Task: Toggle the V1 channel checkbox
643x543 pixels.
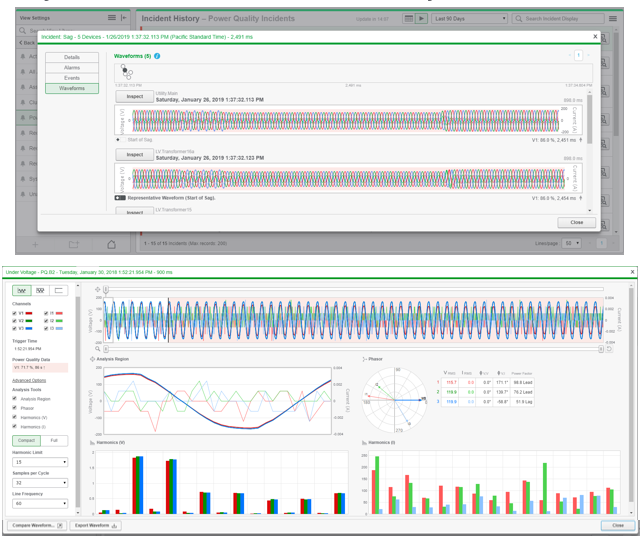Action: click(15, 313)
